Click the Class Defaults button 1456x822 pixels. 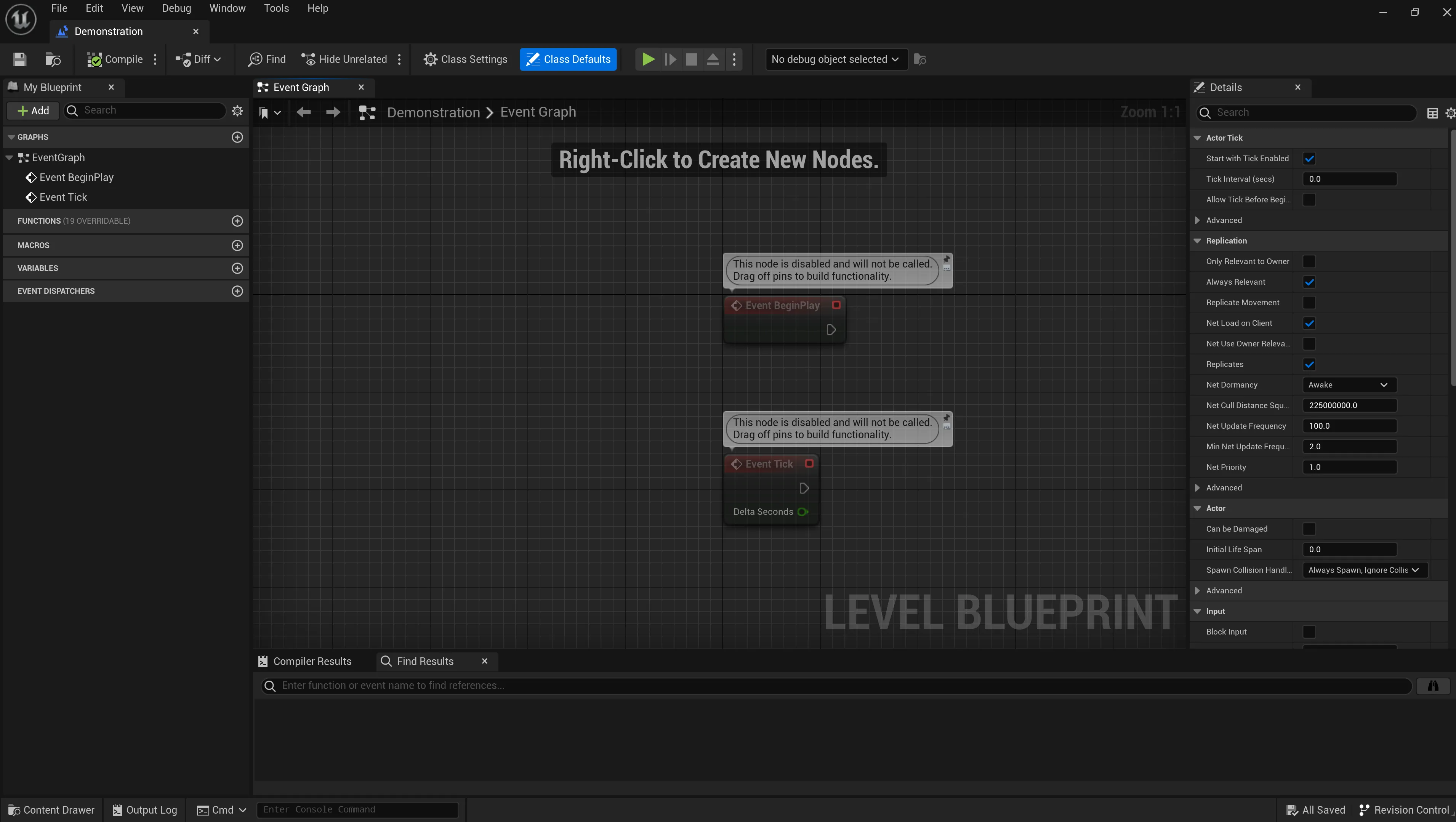point(568,59)
